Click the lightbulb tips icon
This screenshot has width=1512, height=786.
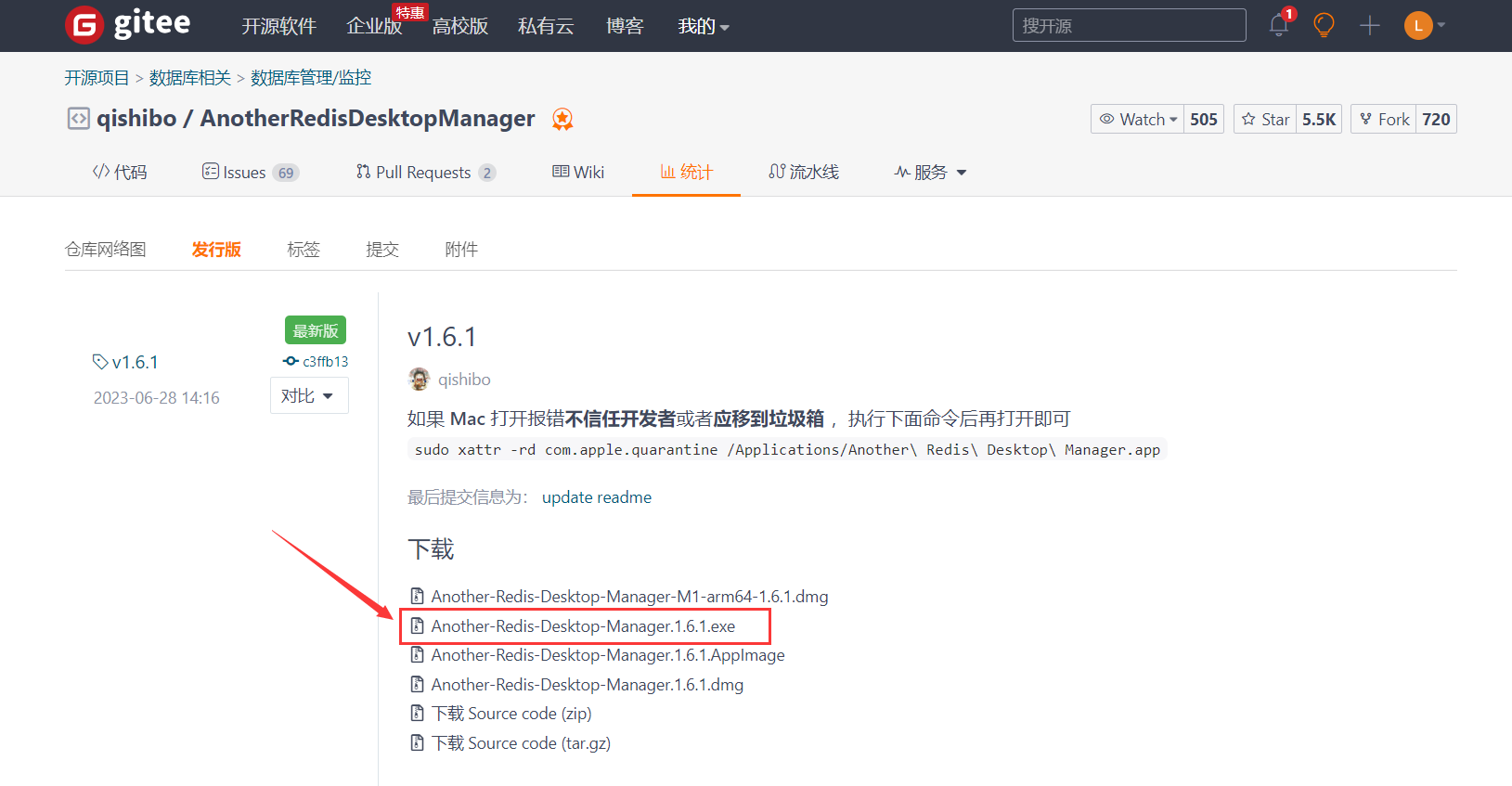[x=1324, y=25]
